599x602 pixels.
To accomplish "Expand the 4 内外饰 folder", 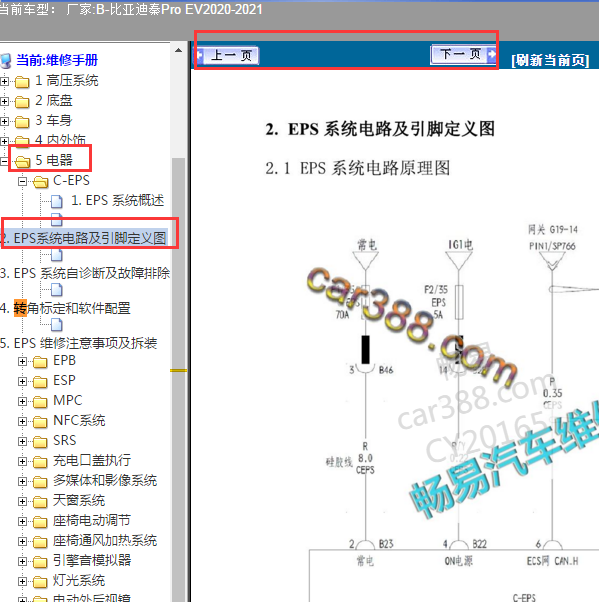I will tap(4, 141).
